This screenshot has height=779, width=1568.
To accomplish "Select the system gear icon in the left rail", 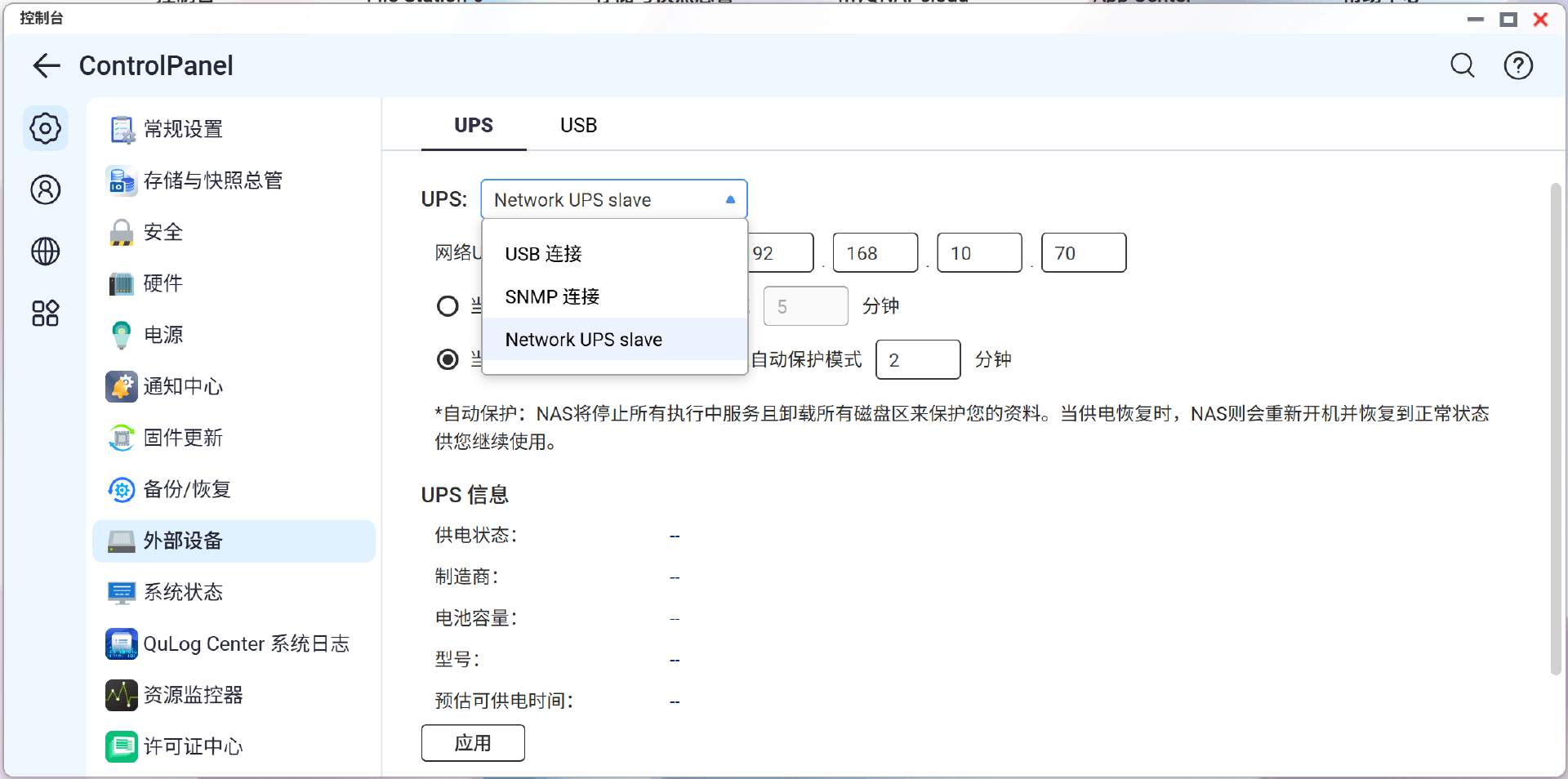I will click(46, 128).
